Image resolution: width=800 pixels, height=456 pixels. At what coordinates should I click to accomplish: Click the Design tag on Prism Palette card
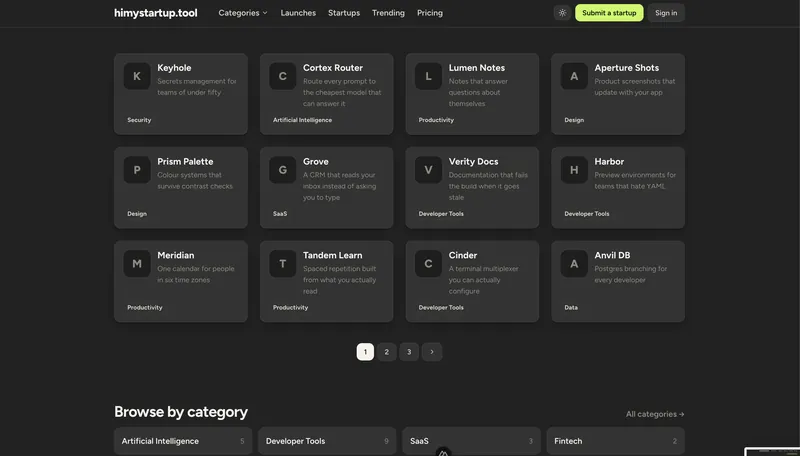137,214
